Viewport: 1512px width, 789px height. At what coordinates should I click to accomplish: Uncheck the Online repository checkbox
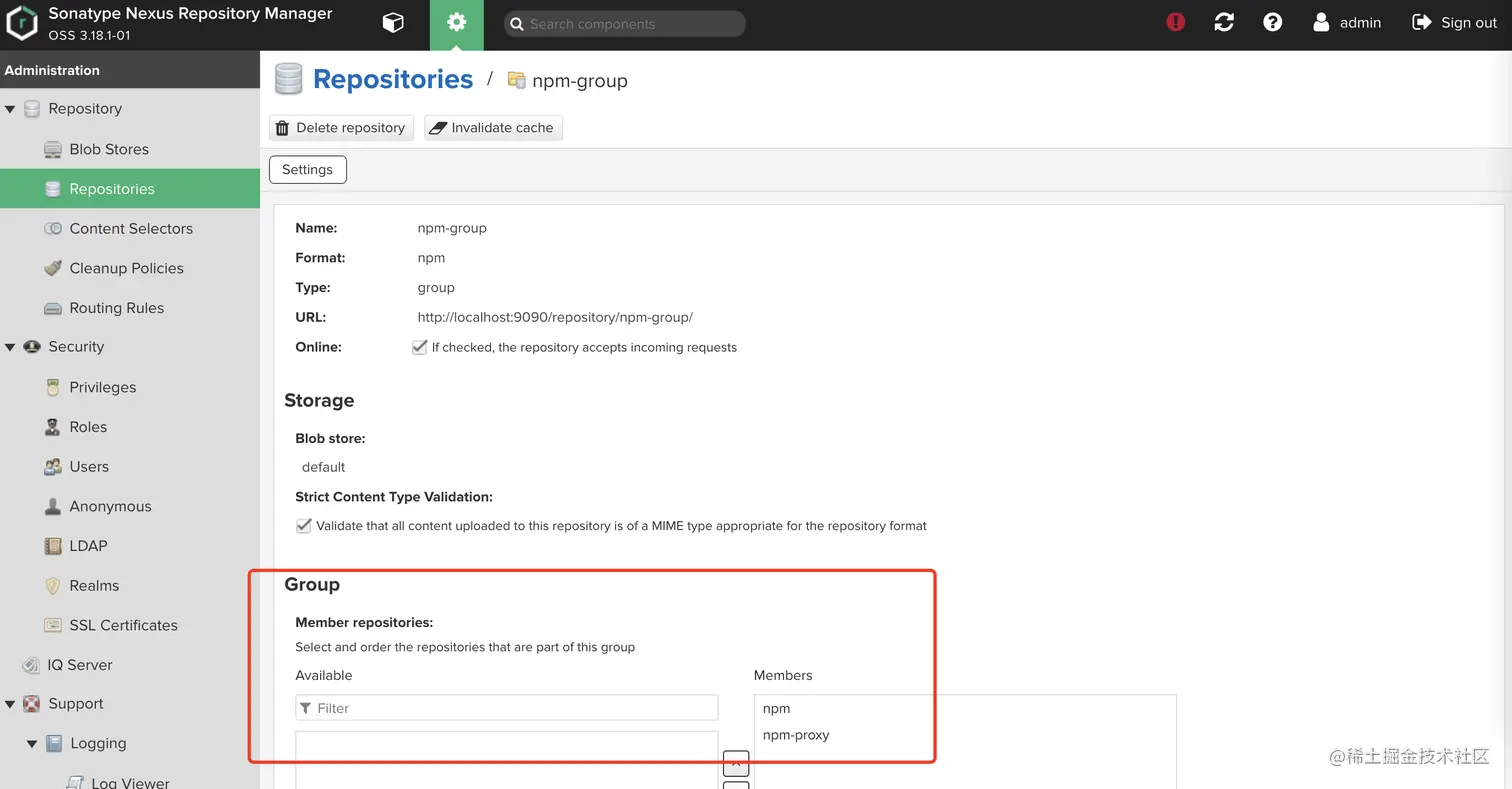pos(420,347)
